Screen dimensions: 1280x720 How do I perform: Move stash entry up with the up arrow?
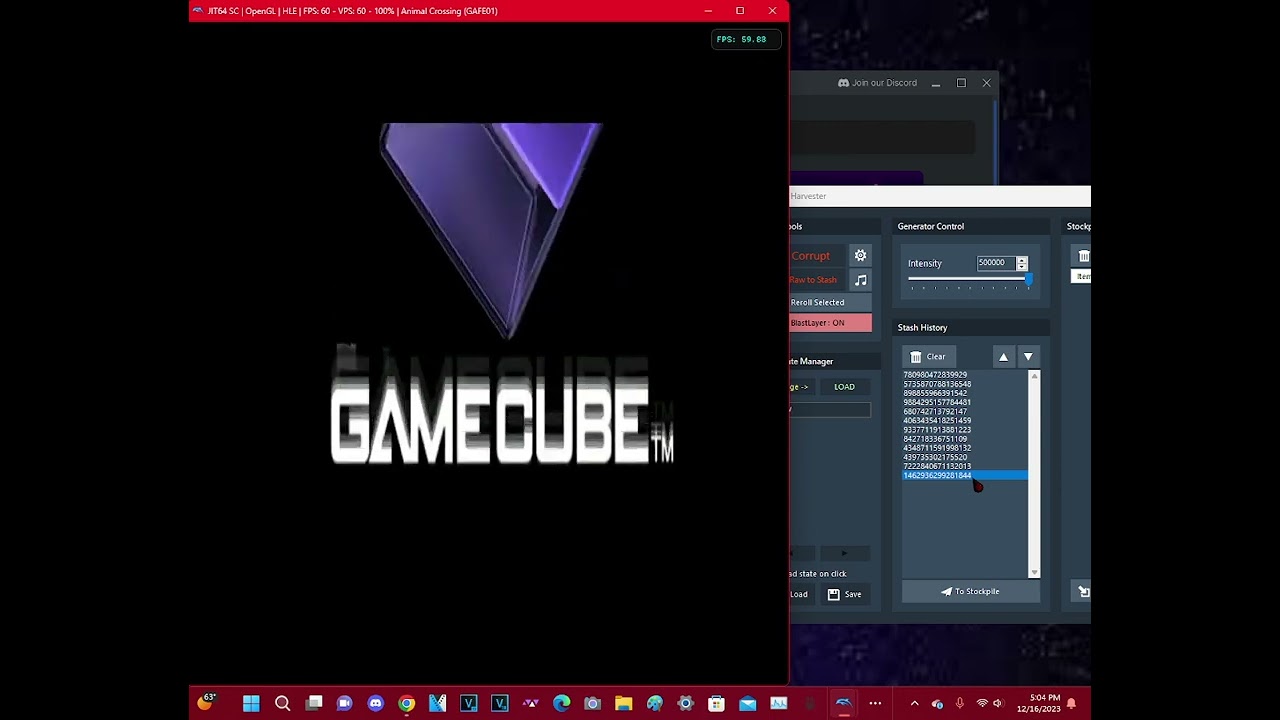click(1003, 357)
